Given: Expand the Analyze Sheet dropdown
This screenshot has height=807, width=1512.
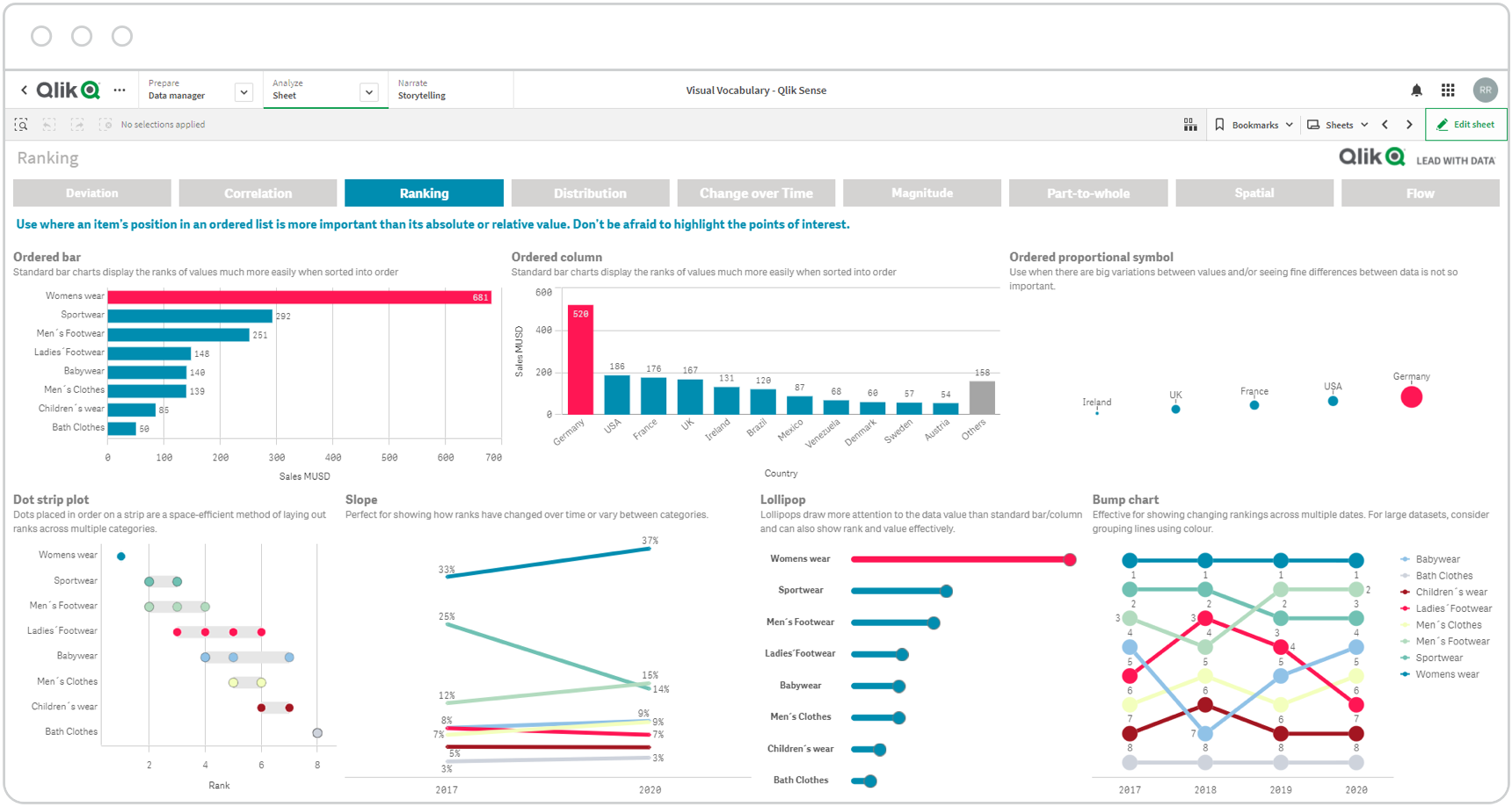Looking at the screenshot, I should point(369,91).
